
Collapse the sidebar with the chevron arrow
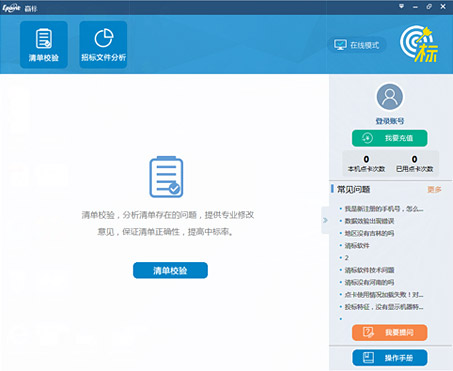[x=325, y=220]
